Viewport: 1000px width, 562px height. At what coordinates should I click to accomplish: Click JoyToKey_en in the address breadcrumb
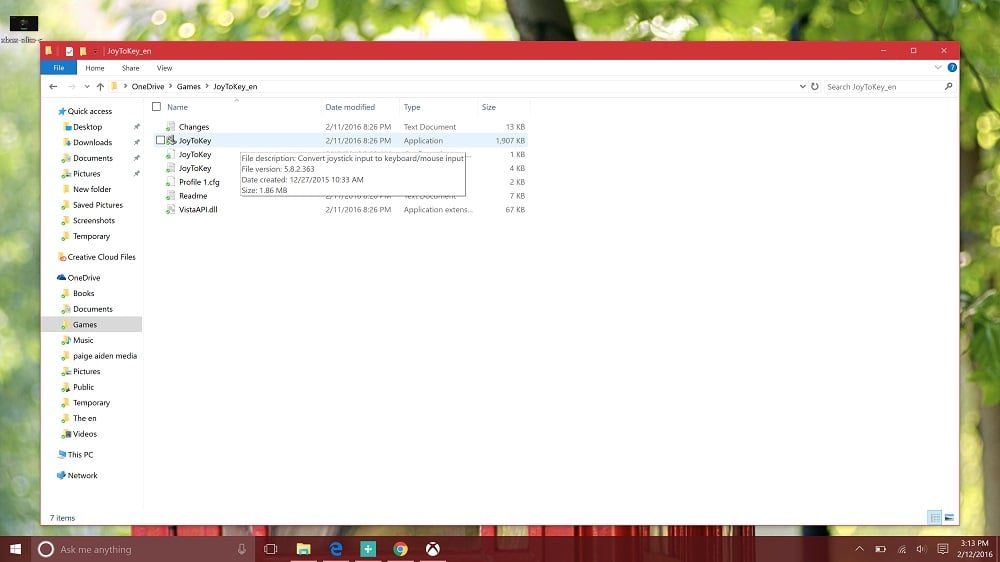tap(235, 87)
